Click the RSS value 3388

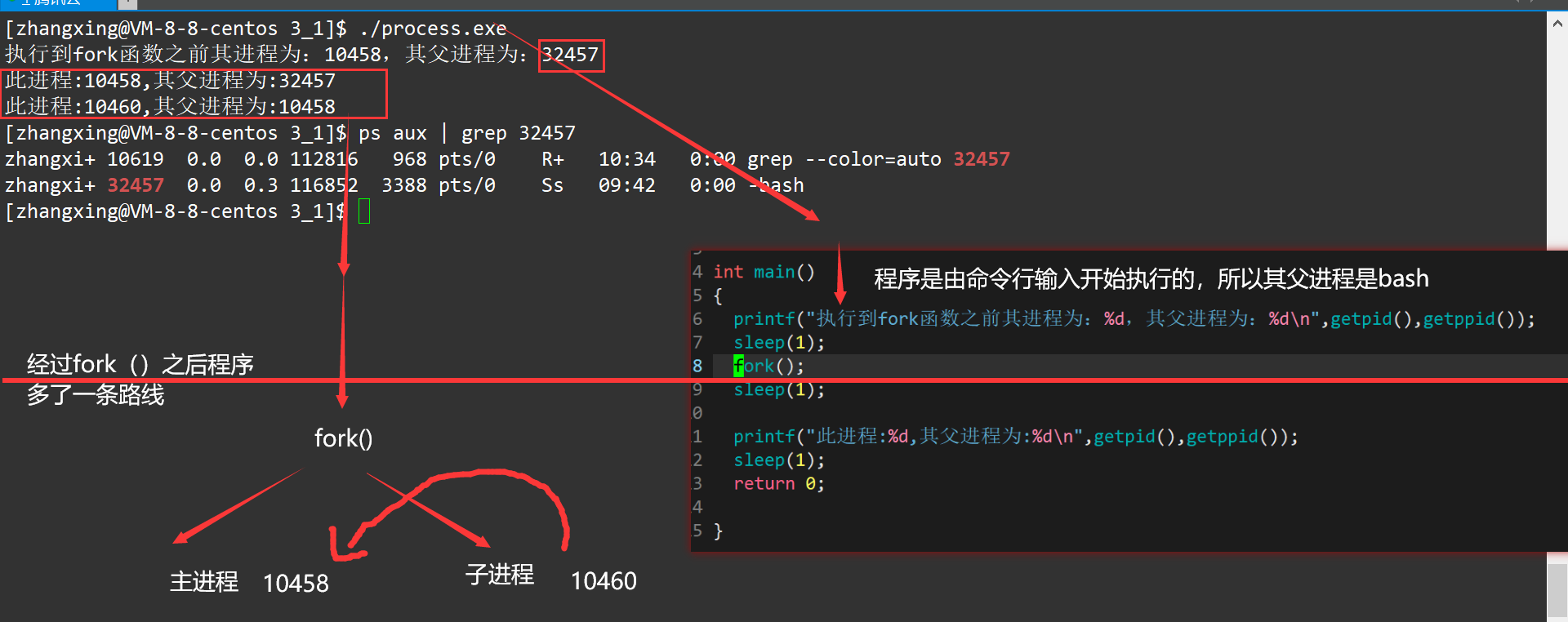point(404,185)
